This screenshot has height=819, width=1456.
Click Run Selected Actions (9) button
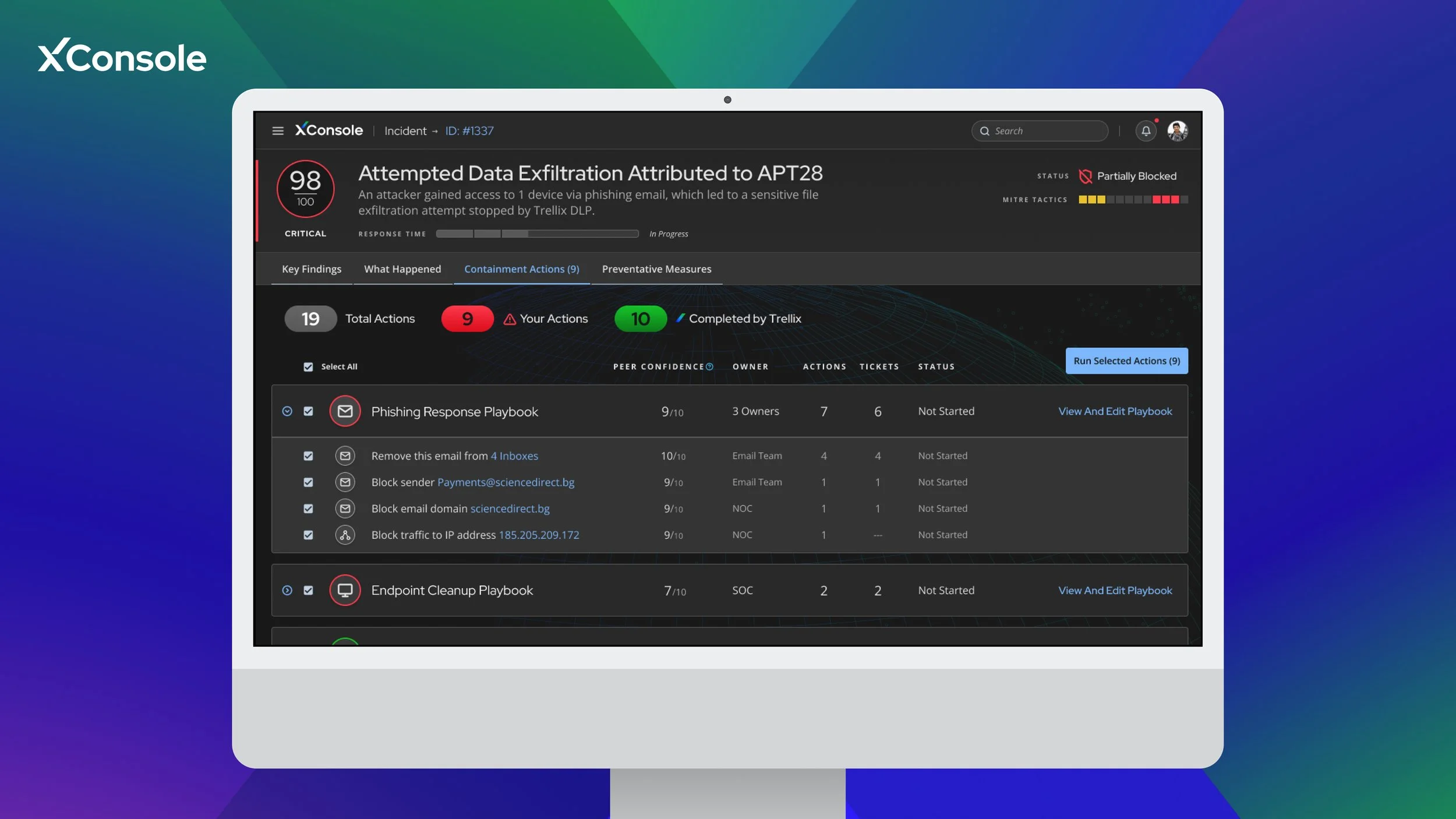click(x=1126, y=361)
